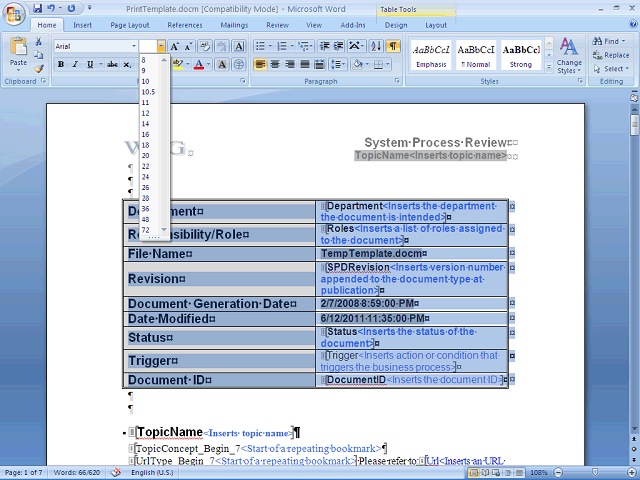Image resolution: width=640 pixels, height=480 pixels.
Task: Open line spacing dropdown
Action: [338, 64]
